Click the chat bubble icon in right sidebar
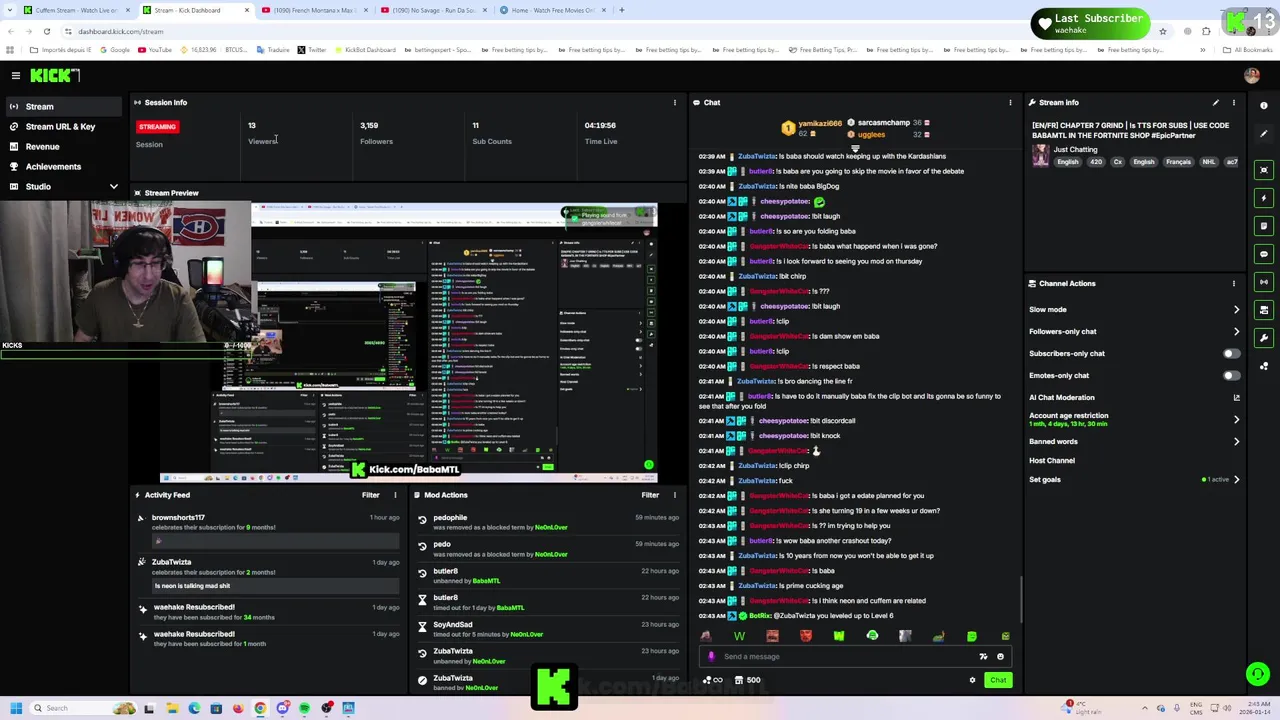The height and width of the screenshot is (720, 1280). [1264, 254]
